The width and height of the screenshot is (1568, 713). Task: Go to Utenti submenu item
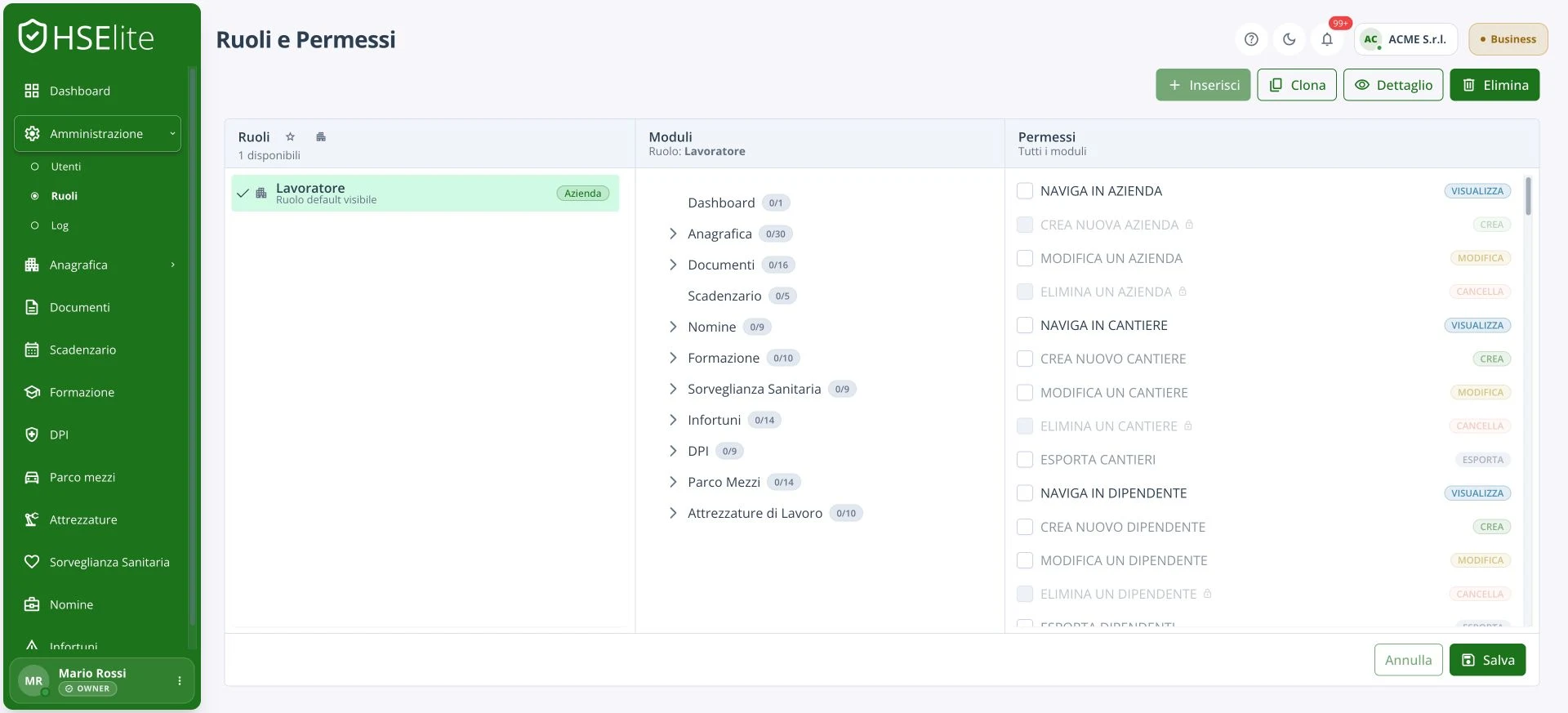pyautogui.click(x=66, y=167)
